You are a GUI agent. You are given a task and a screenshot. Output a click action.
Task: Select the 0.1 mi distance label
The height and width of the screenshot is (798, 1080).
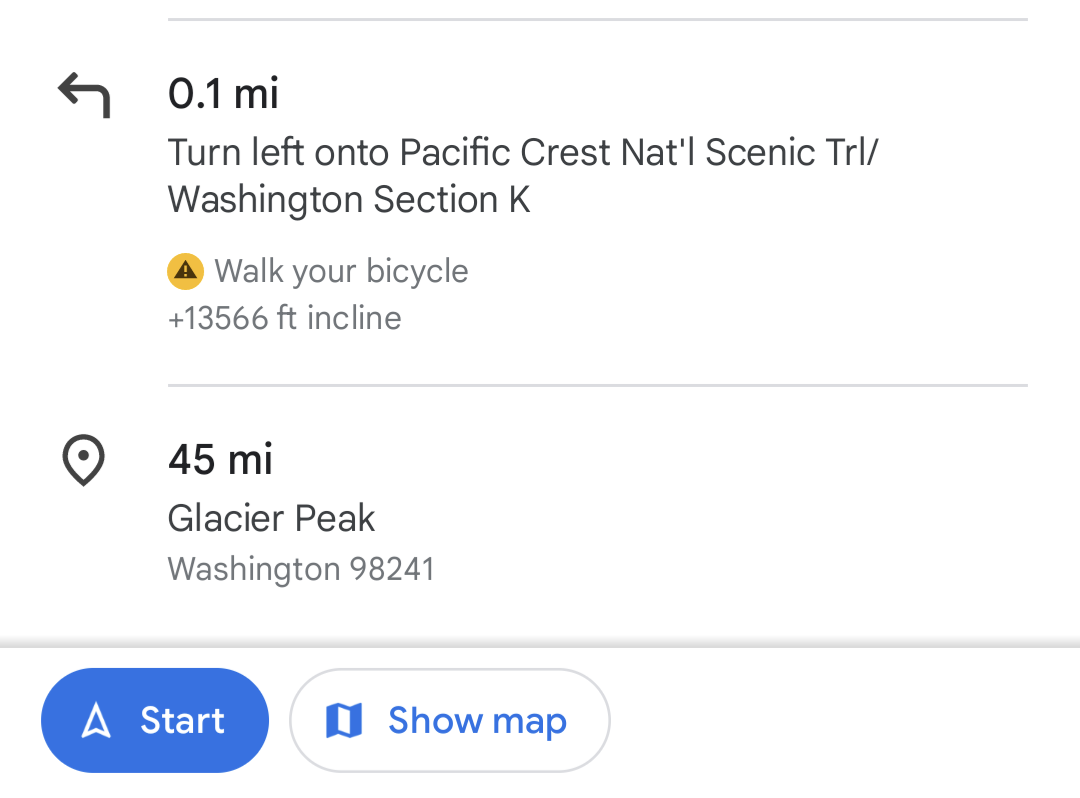coord(223,94)
